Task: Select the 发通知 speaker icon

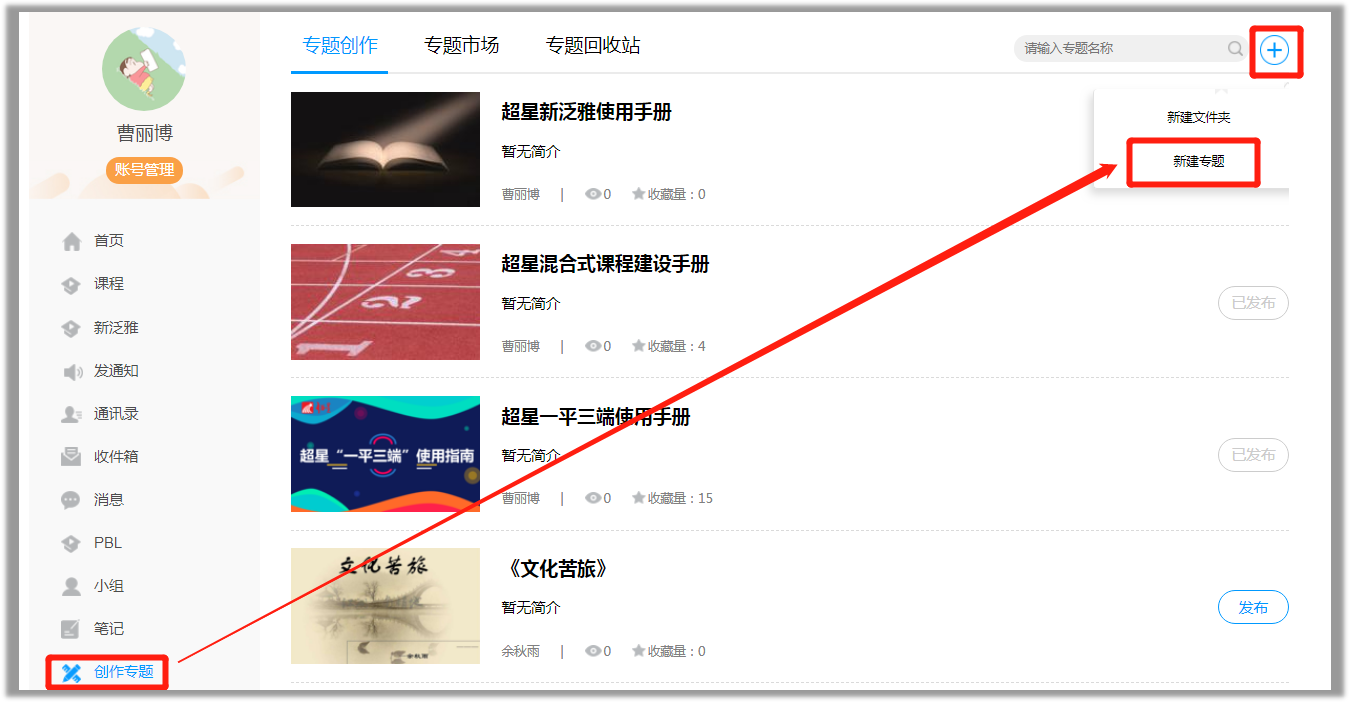Action: click(72, 372)
